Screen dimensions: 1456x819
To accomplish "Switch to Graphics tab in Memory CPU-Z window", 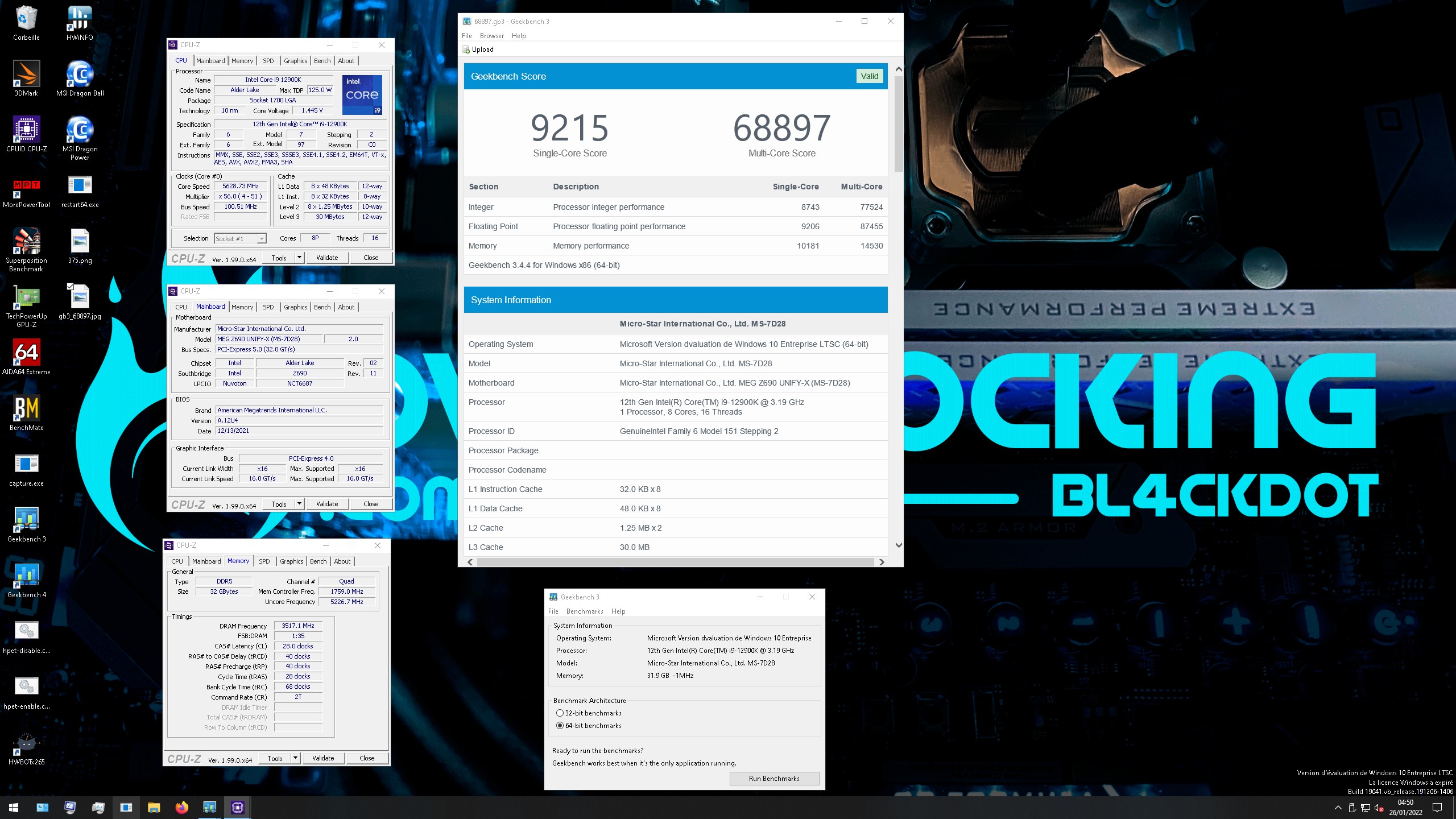I will point(292,561).
